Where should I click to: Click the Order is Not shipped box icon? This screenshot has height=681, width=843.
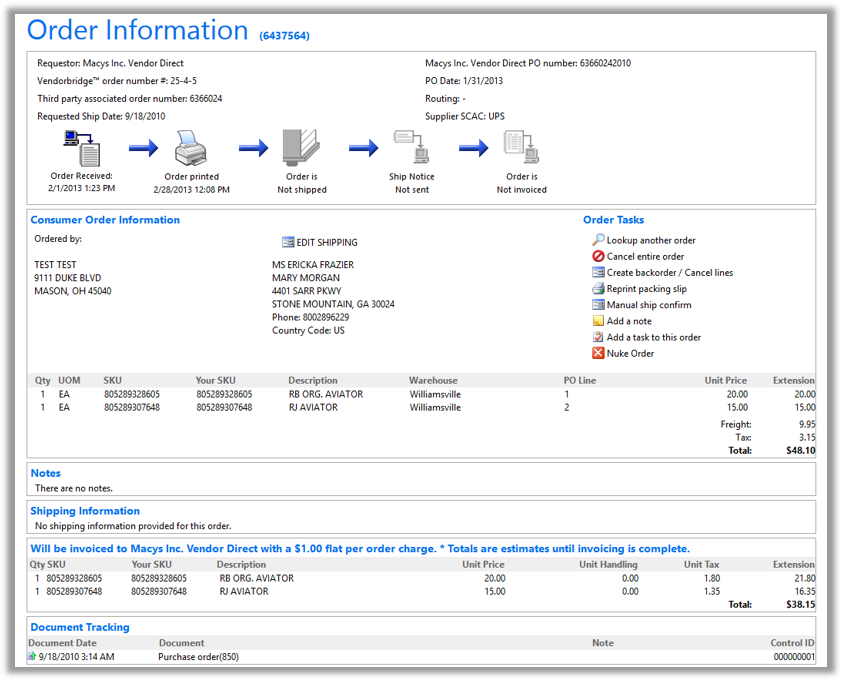(x=301, y=147)
